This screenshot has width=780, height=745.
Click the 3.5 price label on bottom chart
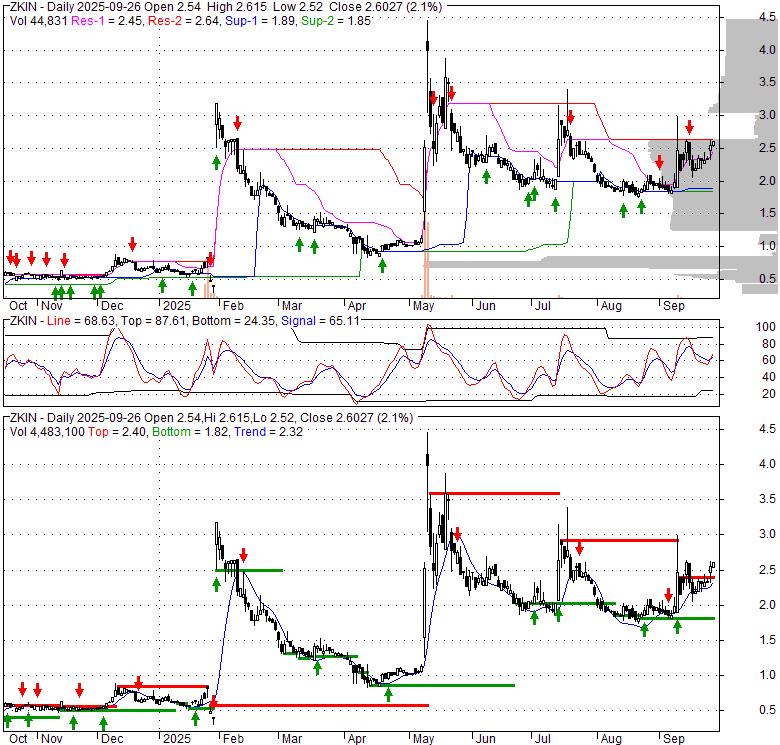767,499
